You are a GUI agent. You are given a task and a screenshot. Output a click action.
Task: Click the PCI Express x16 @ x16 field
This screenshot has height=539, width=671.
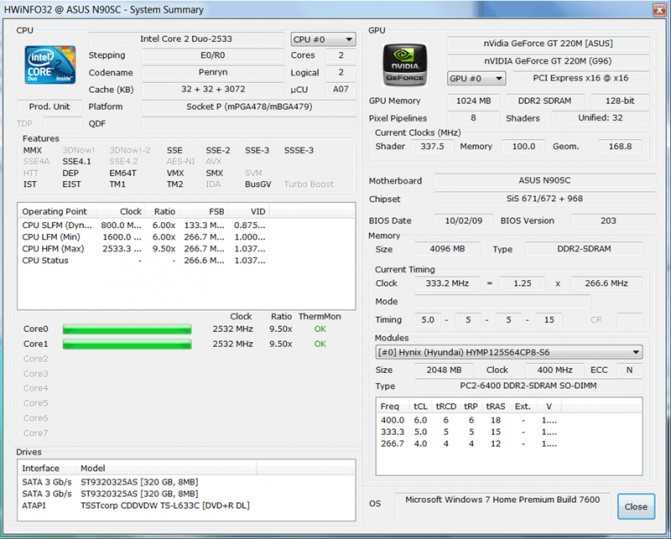[x=581, y=78]
